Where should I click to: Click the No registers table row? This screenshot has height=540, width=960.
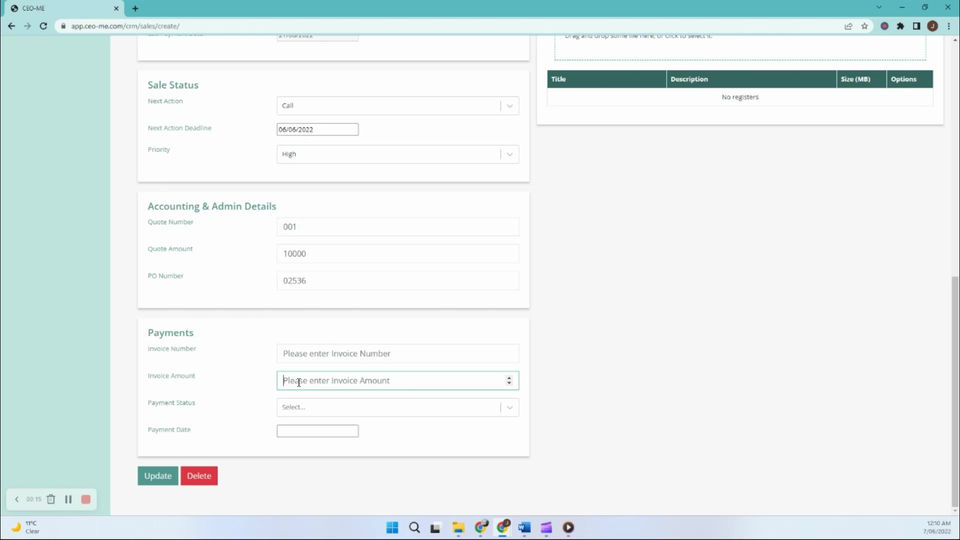pyautogui.click(x=740, y=97)
